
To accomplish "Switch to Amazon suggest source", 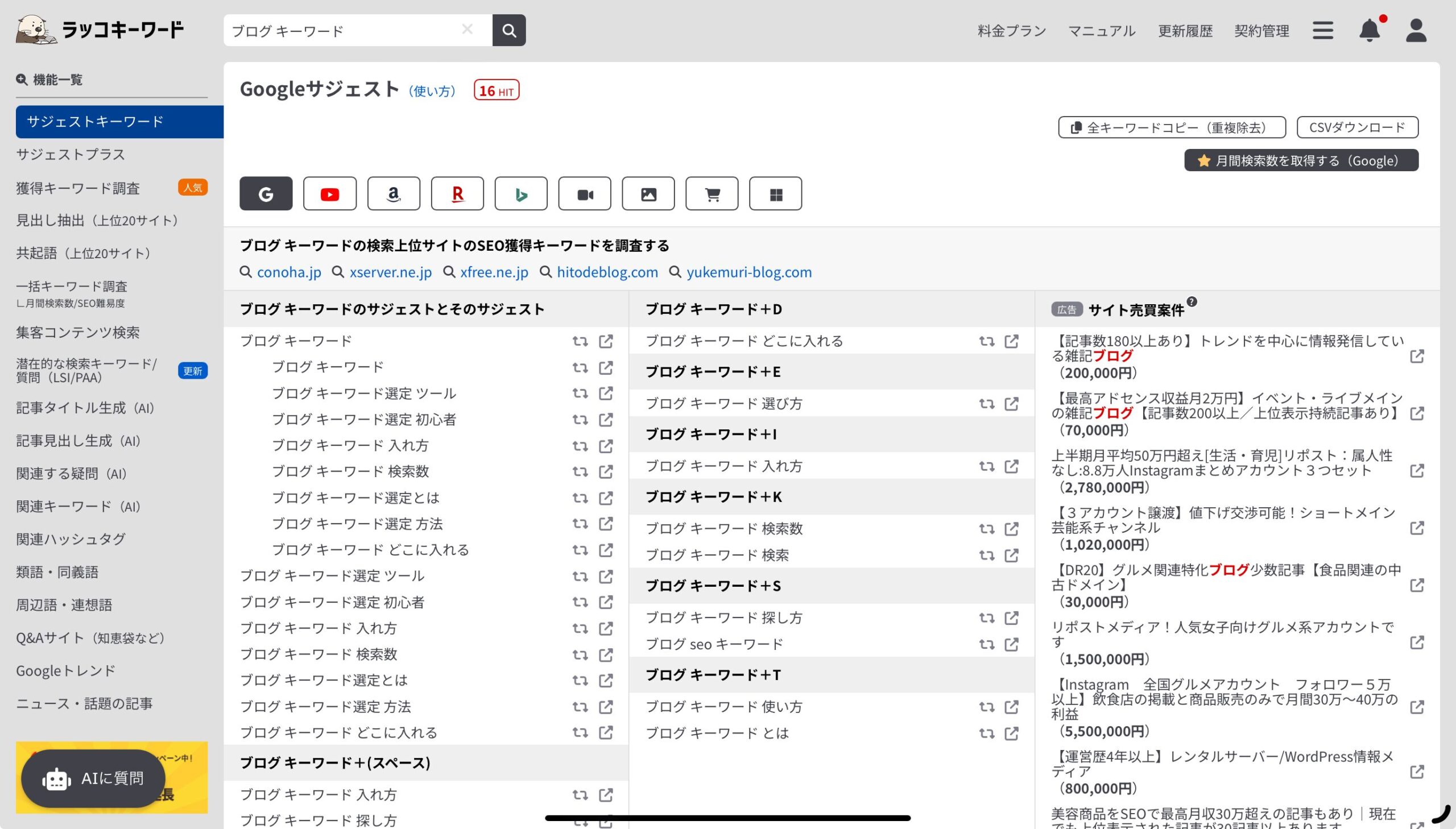I will tap(394, 193).
